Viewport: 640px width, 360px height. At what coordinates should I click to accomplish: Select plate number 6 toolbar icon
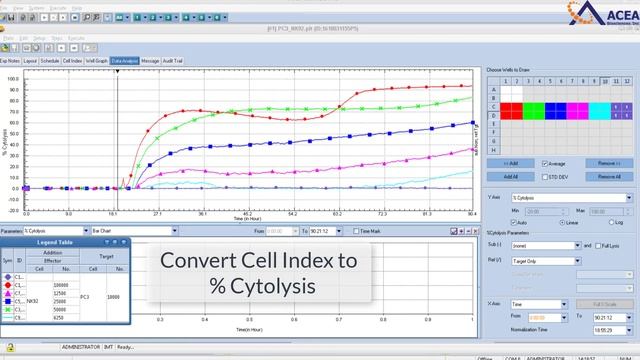coord(217,18)
